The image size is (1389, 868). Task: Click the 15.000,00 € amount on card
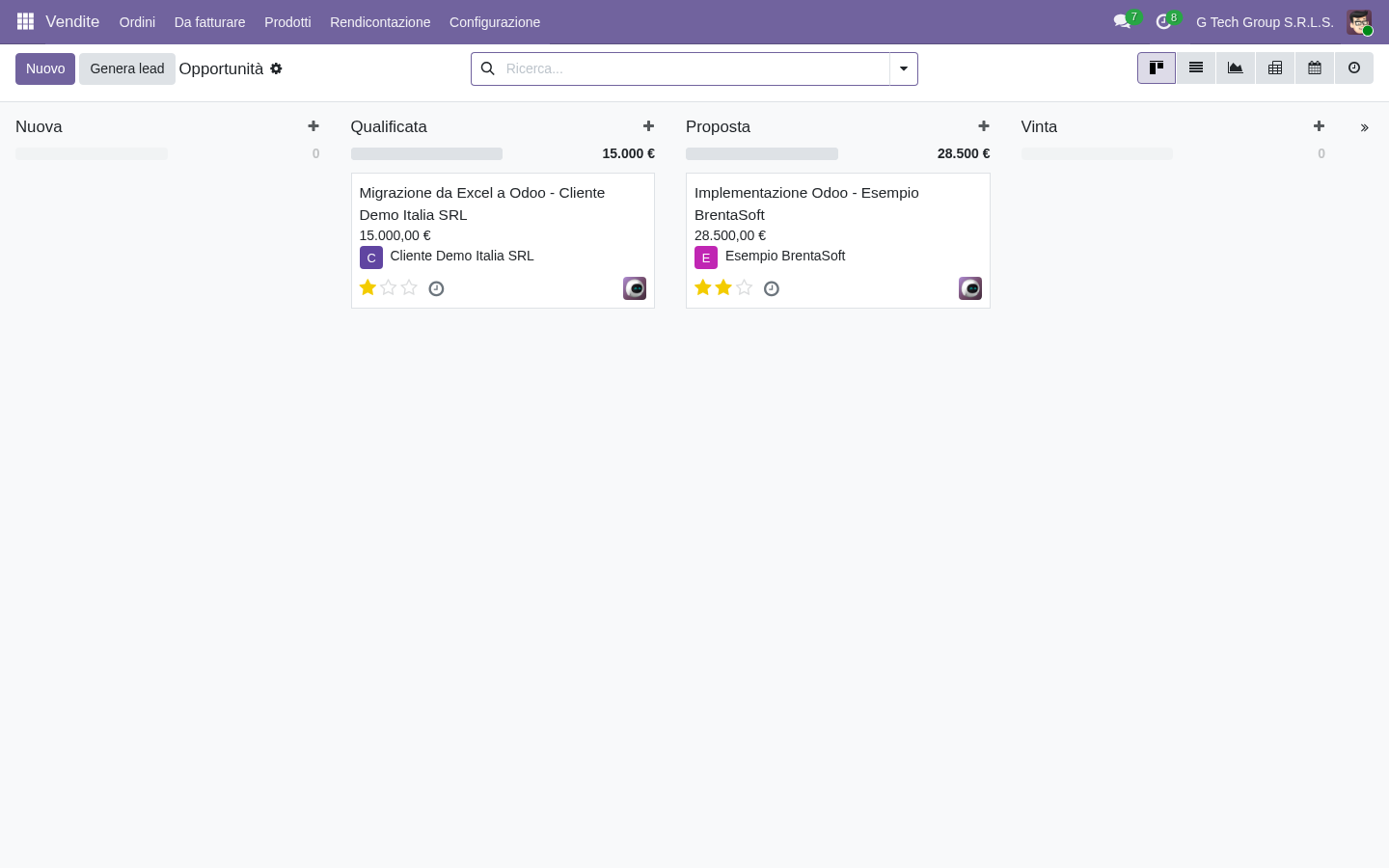[395, 235]
